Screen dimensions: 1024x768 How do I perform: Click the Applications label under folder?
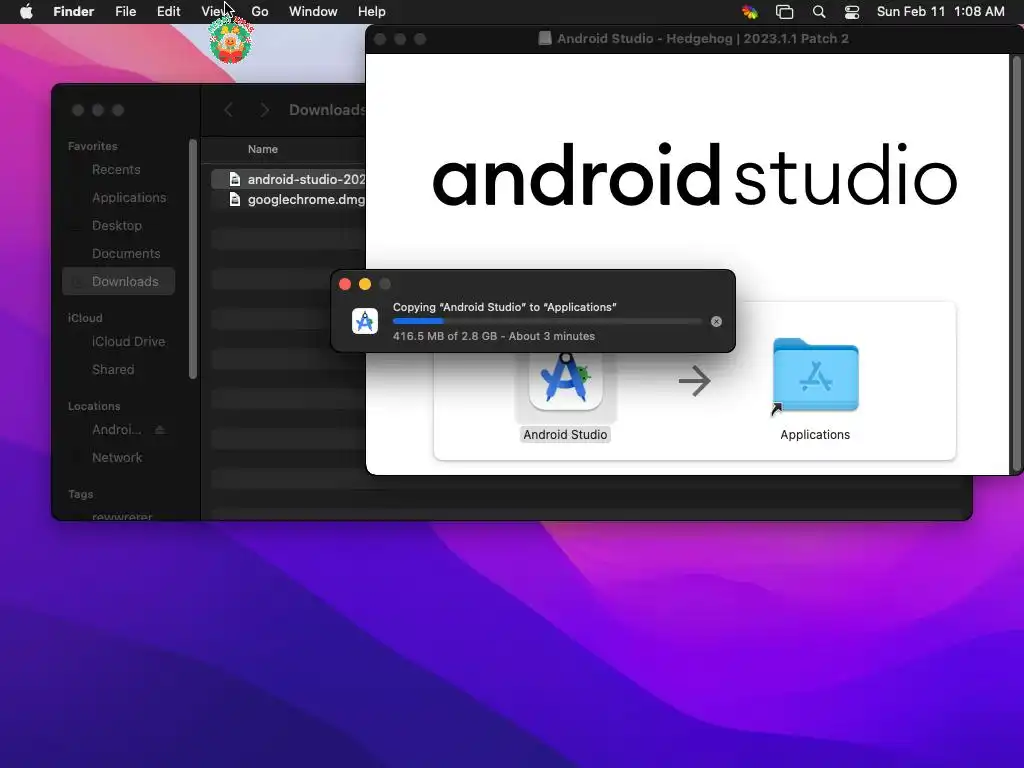pyautogui.click(x=815, y=435)
